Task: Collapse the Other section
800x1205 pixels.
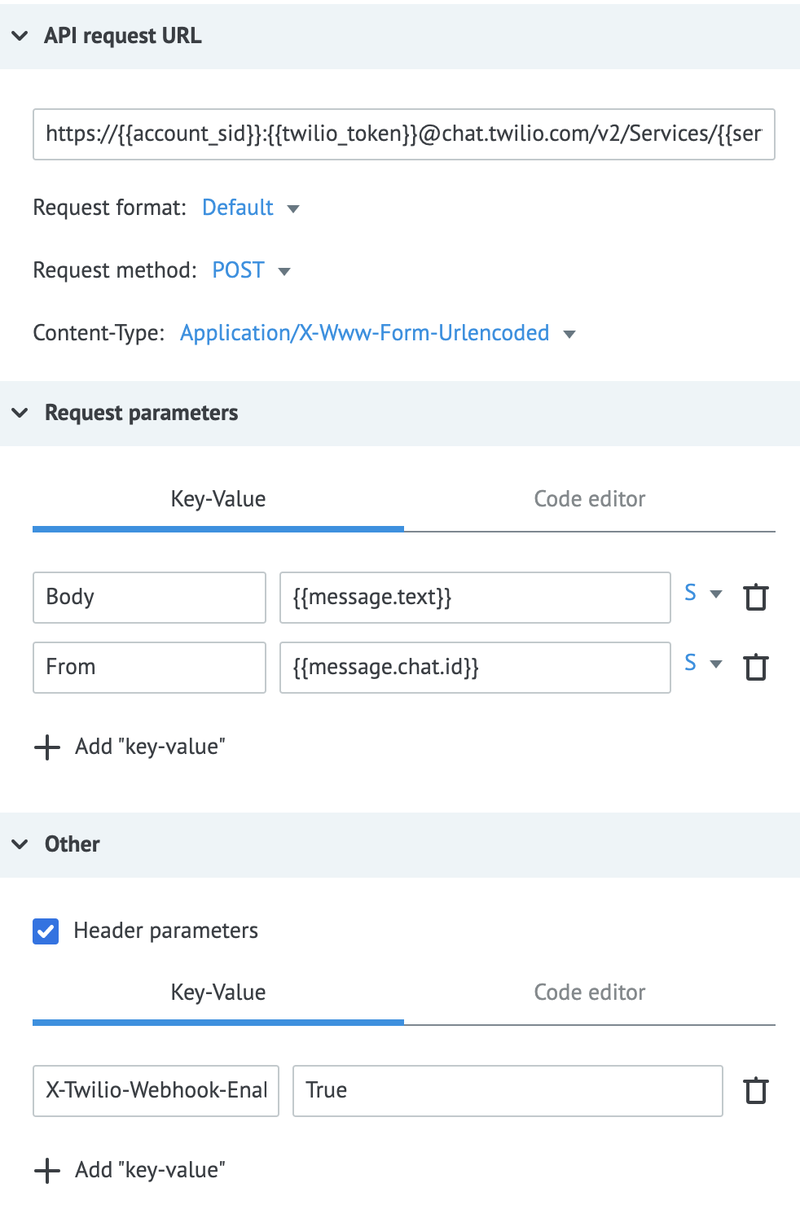Action: pos(19,844)
